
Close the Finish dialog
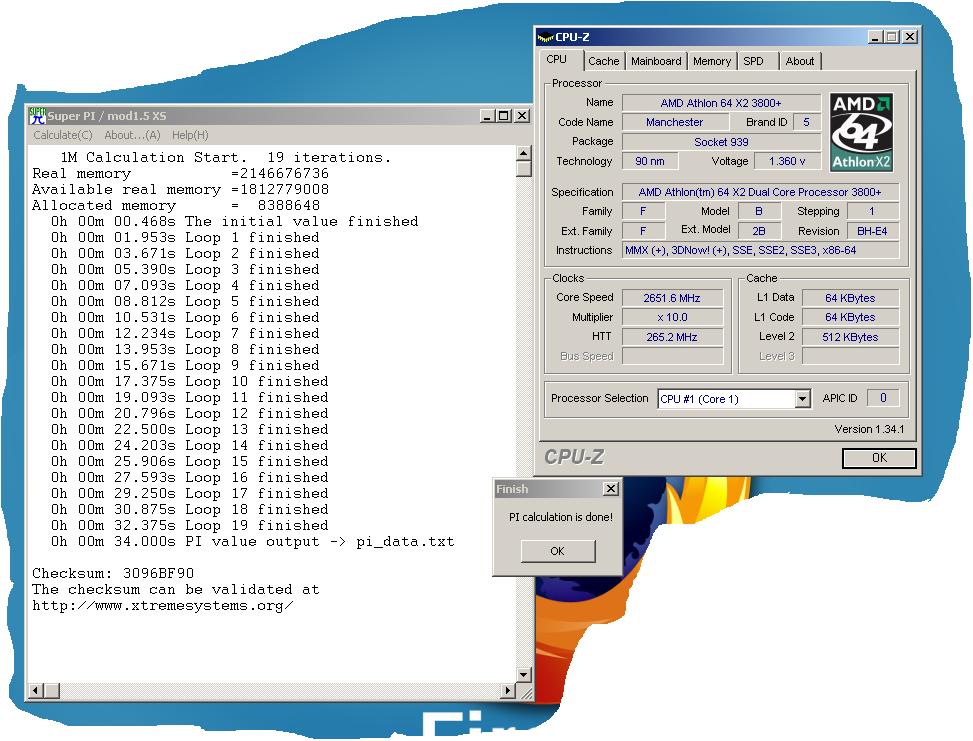pos(611,489)
